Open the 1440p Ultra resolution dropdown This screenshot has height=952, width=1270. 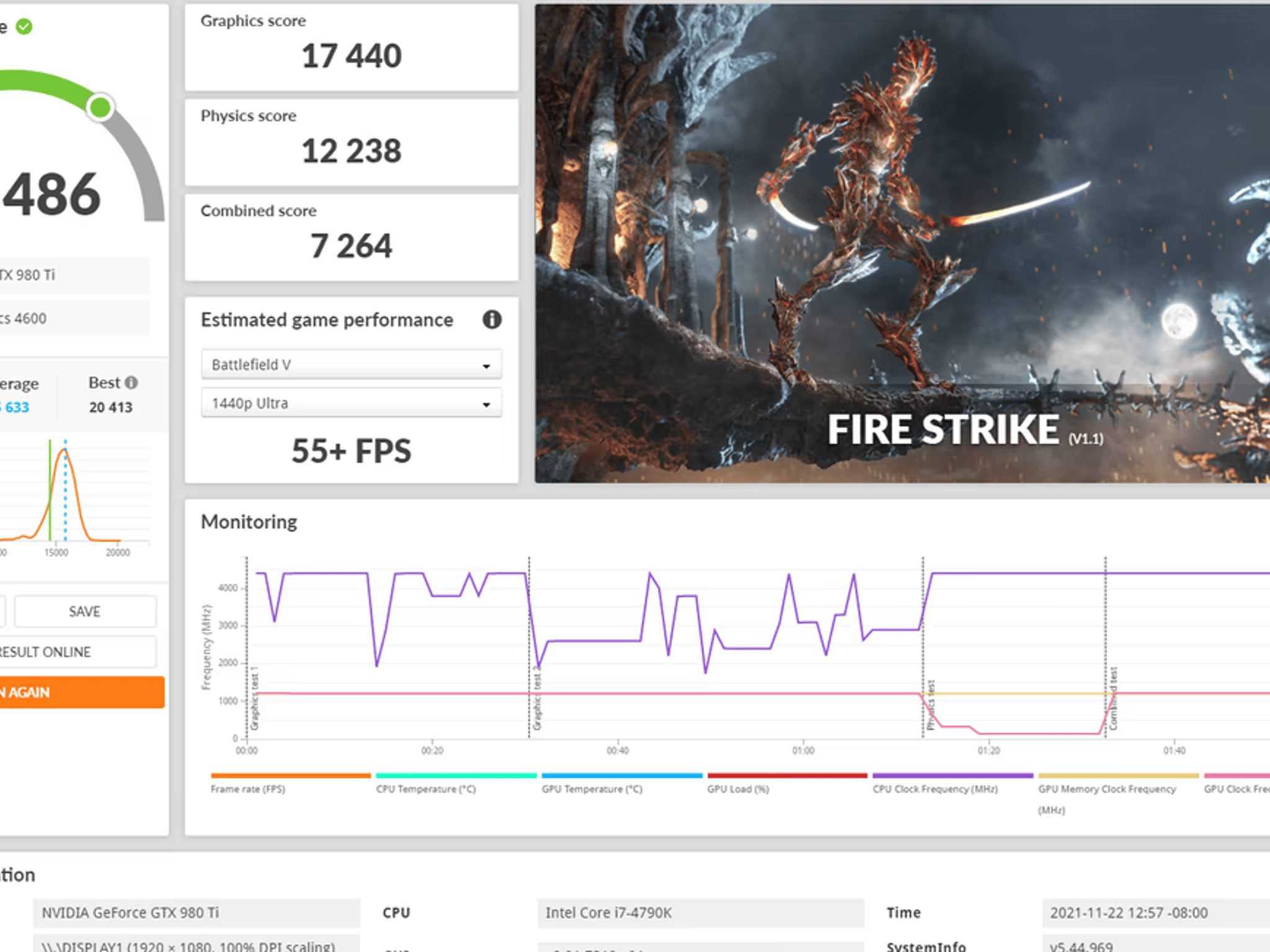(x=351, y=403)
